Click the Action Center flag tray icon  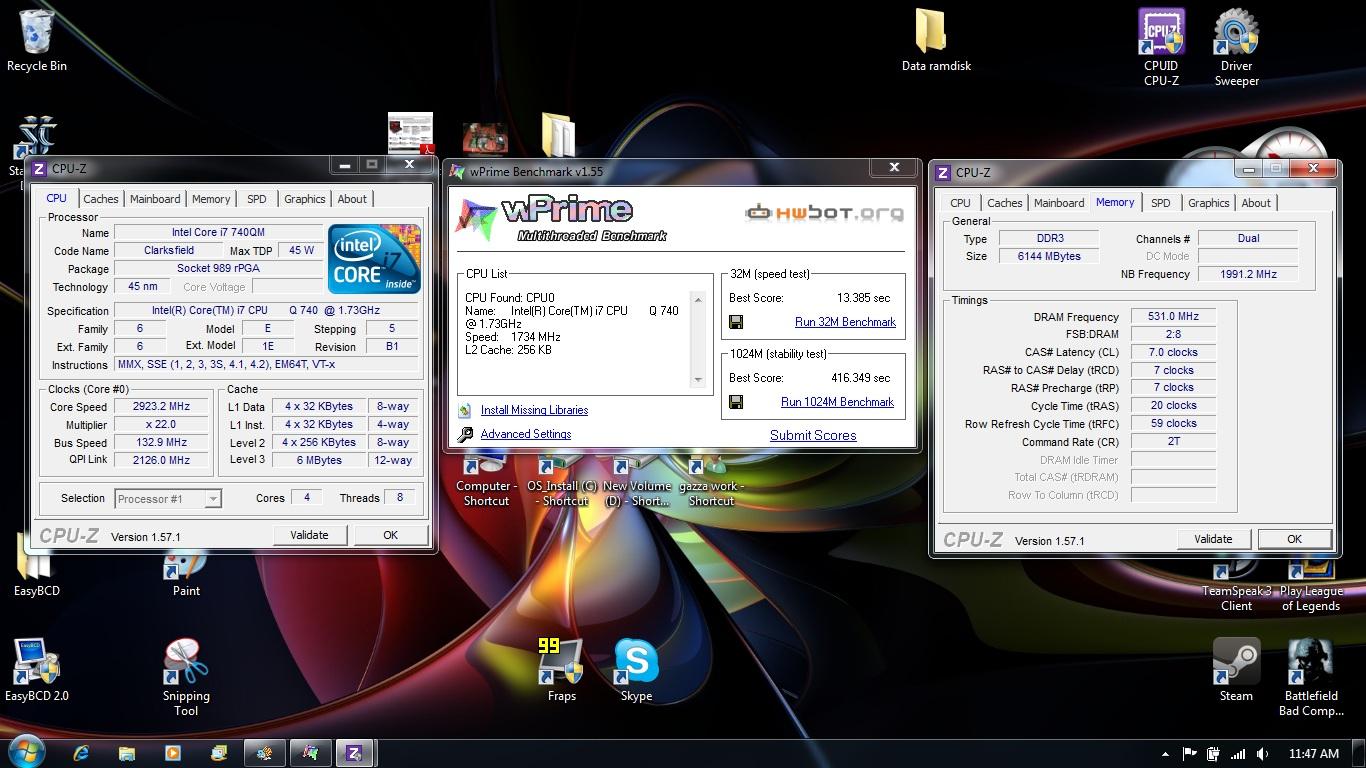[1189, 754]
